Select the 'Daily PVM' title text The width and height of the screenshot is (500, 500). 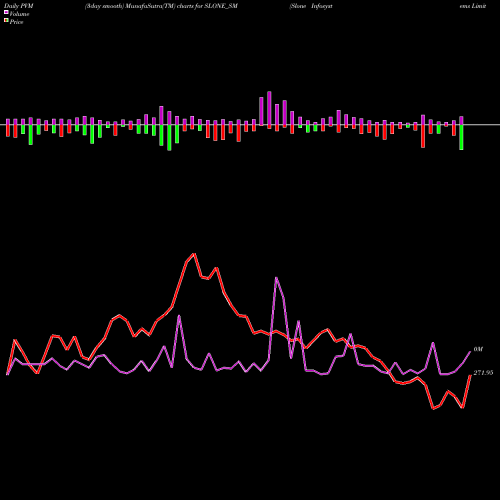(19, 6)
